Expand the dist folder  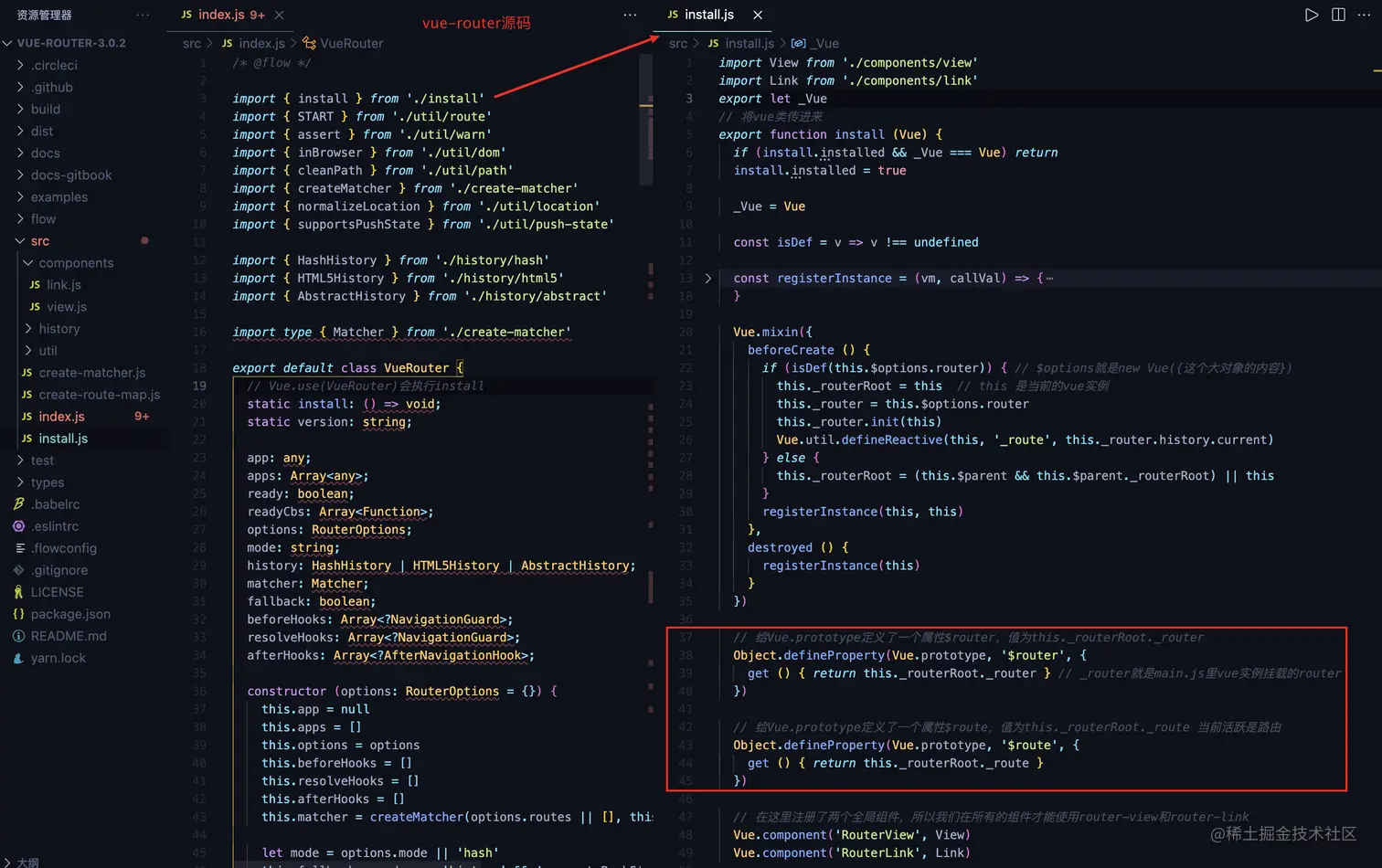point(20,131)
